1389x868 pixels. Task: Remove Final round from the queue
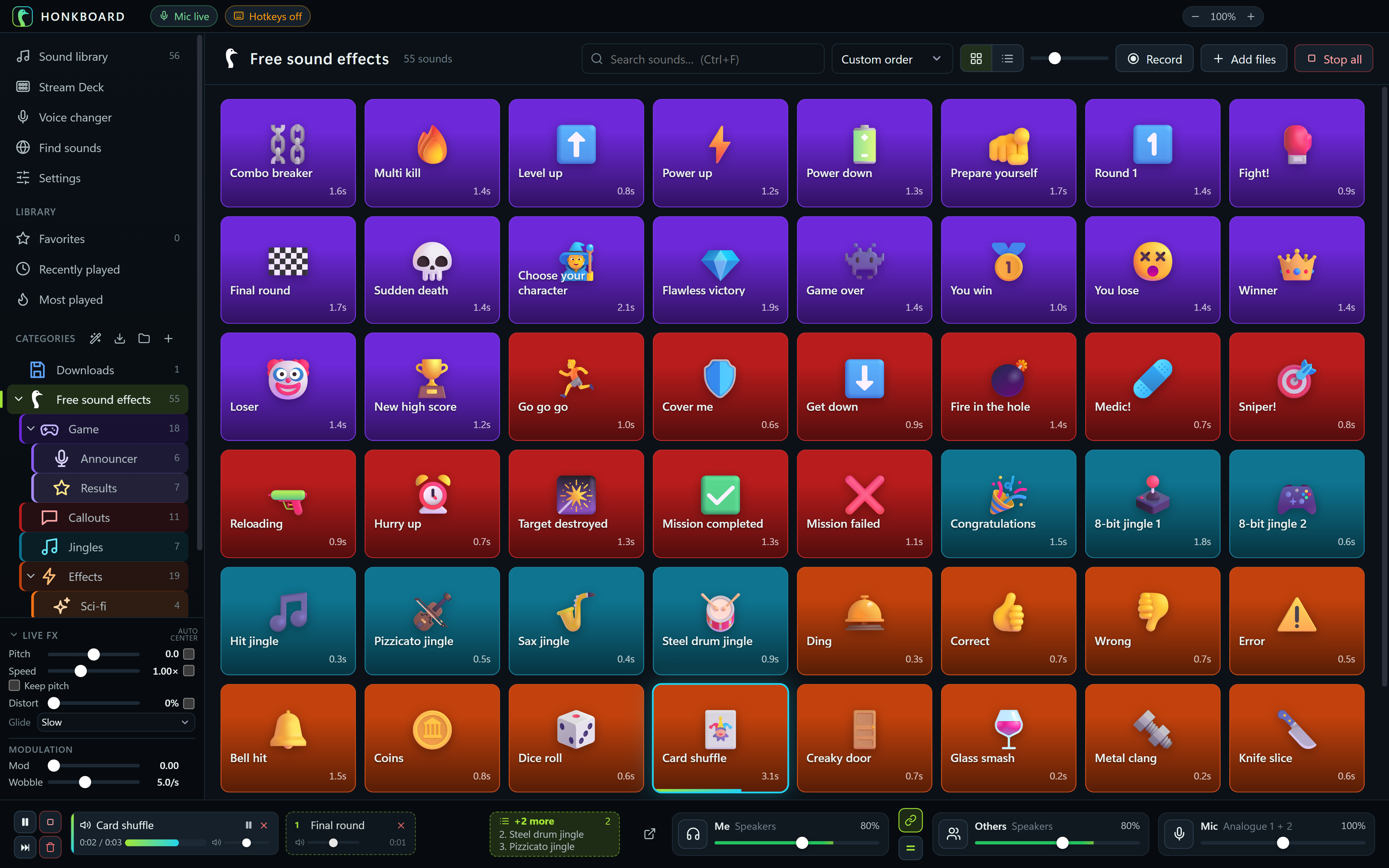coord(401,826)
